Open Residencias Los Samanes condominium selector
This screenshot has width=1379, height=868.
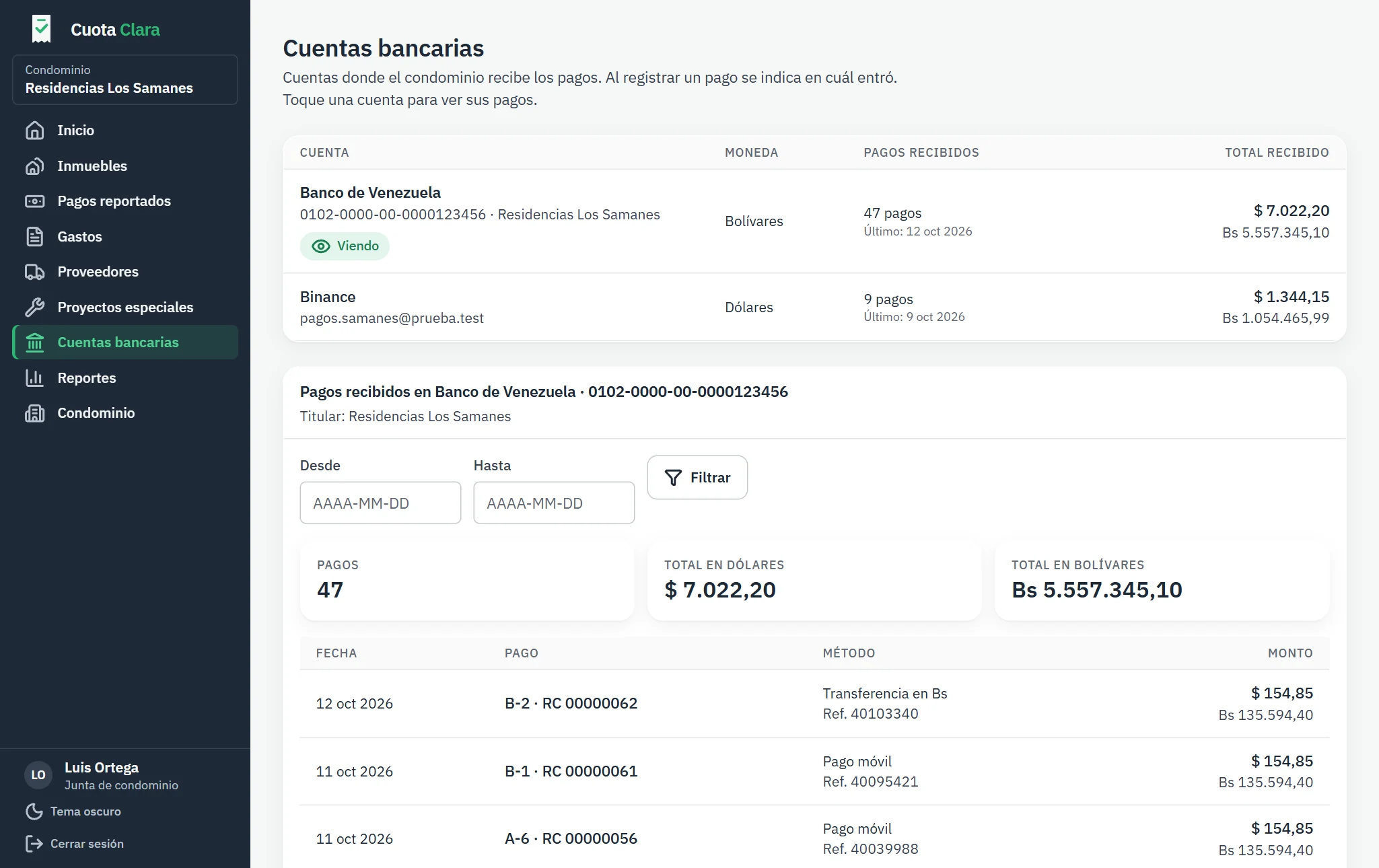pos(125,79)
